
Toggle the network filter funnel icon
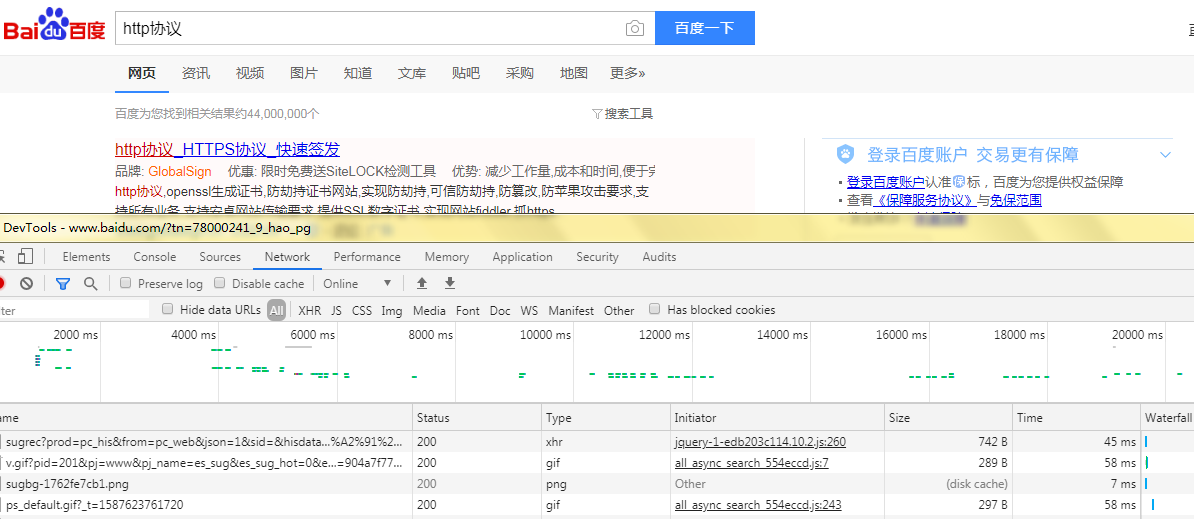63,284
